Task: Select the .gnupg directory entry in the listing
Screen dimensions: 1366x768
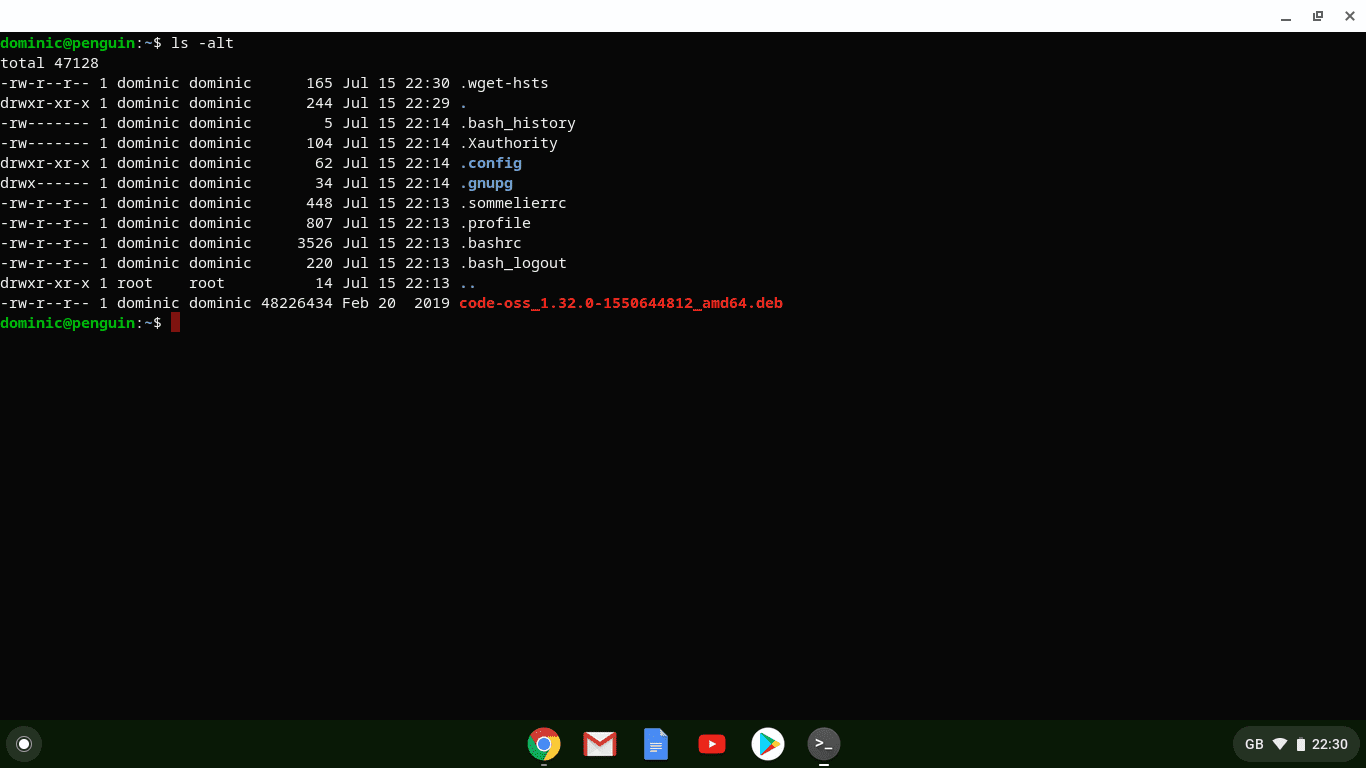Action: pyautogui.click(x=486, y=183)
